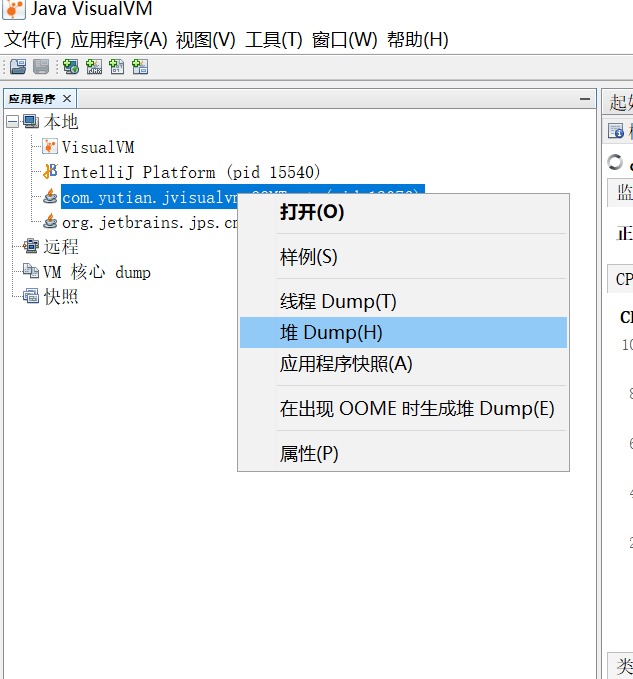633x679 pixels.
Task: Click the Add Remote Host toolbar icon
Action: click(x=71, y=67)
